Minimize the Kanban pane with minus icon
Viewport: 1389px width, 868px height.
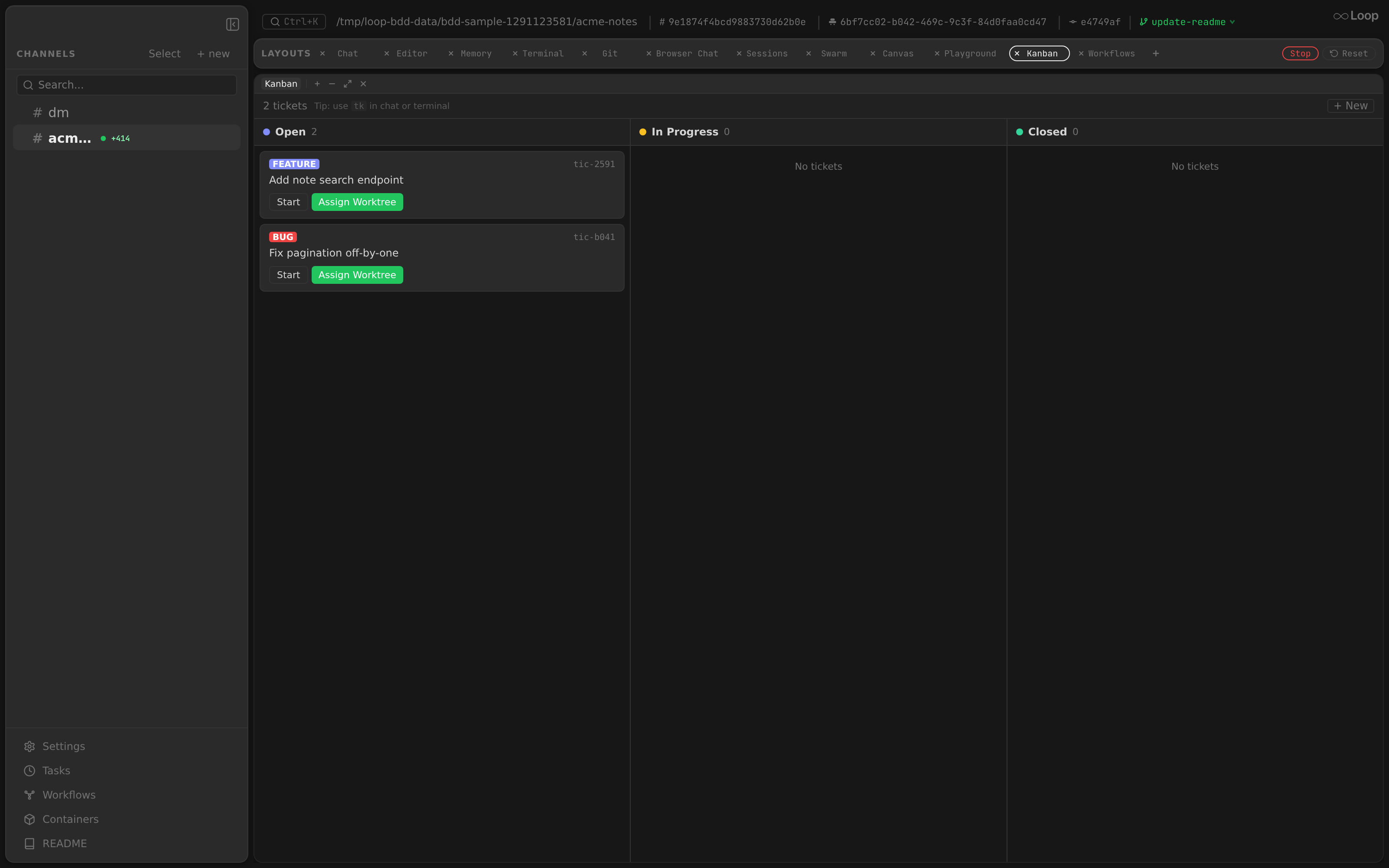(332, 84)
